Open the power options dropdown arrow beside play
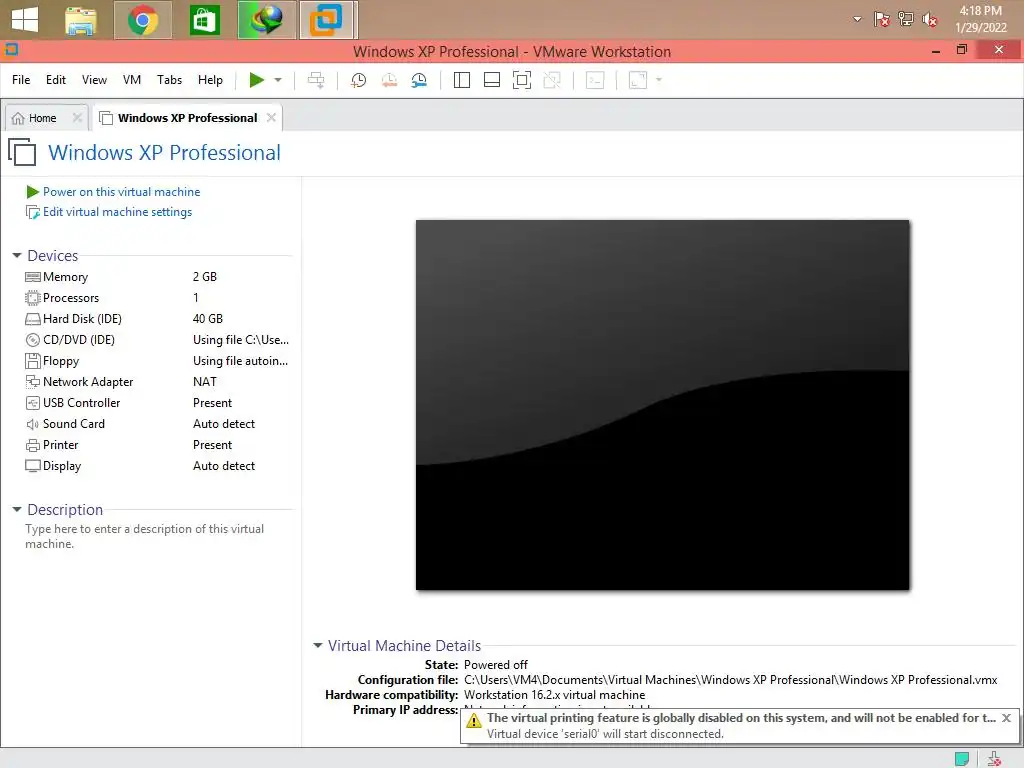The width and height of the screenshot is (1024, 768). [x=278, y=80]
